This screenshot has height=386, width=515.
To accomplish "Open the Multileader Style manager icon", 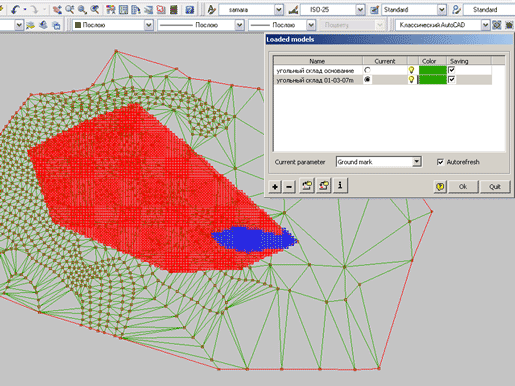I will tap(456, 10).
